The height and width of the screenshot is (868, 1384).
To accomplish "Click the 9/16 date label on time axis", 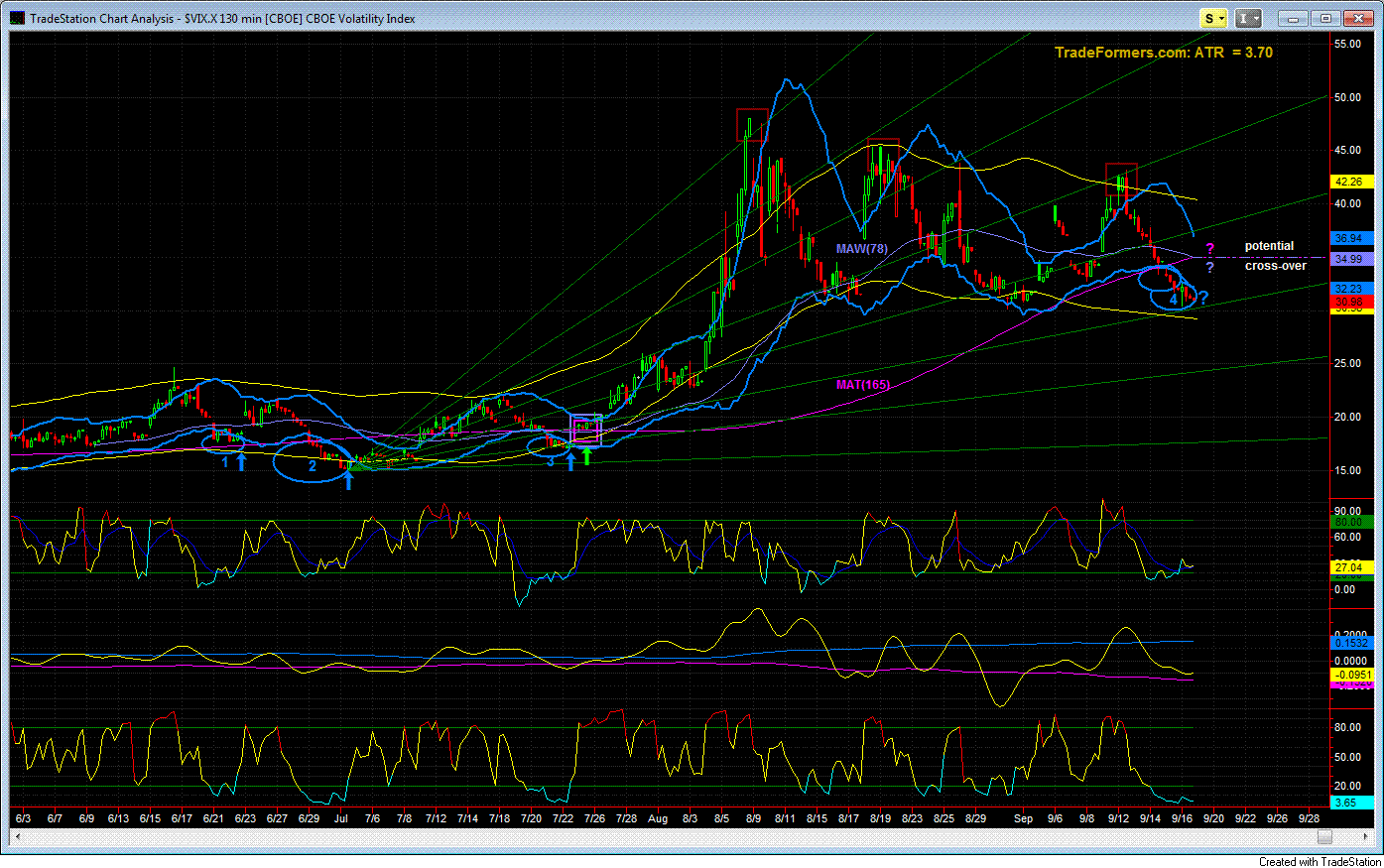I will coord(1182,819).
